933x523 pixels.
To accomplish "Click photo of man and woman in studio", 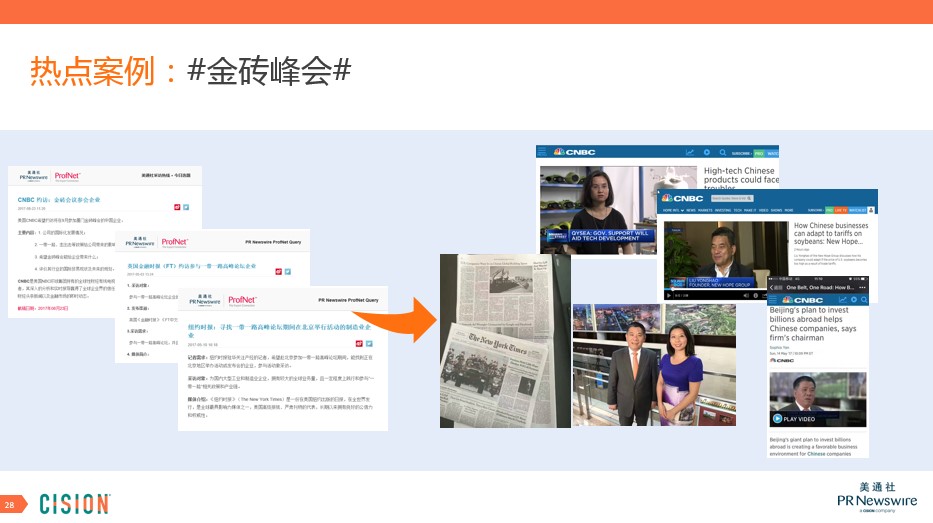I will click(x=654, y=365).
